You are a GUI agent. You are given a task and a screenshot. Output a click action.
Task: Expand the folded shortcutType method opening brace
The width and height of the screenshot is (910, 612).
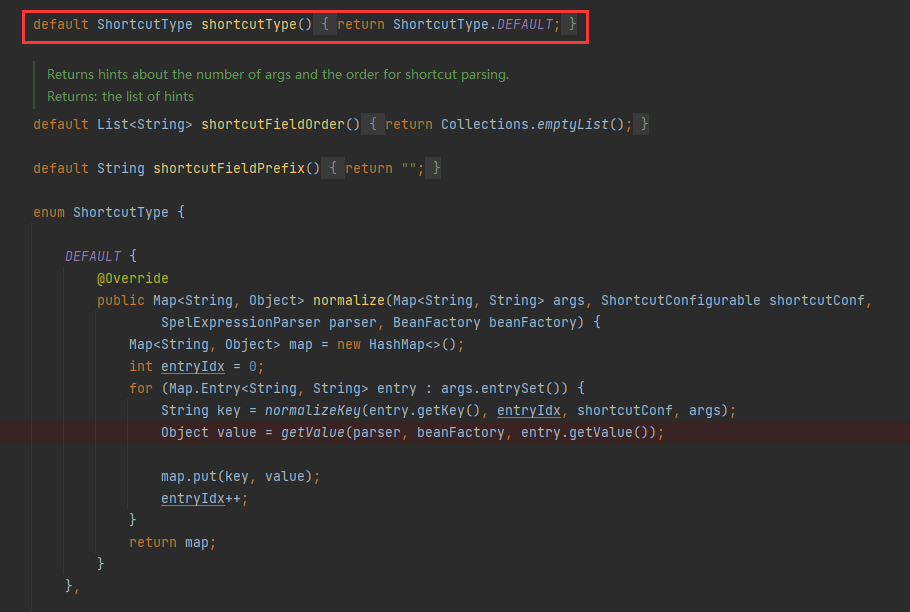(x=325, y=24)
